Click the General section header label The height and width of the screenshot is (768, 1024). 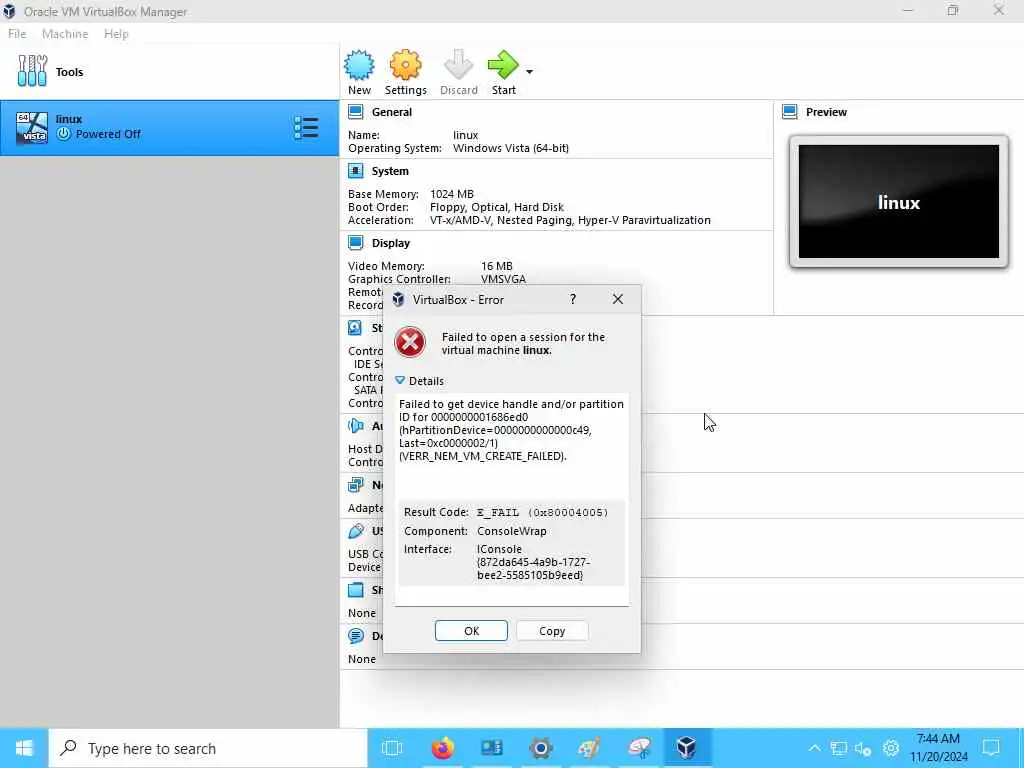(392, 112)
